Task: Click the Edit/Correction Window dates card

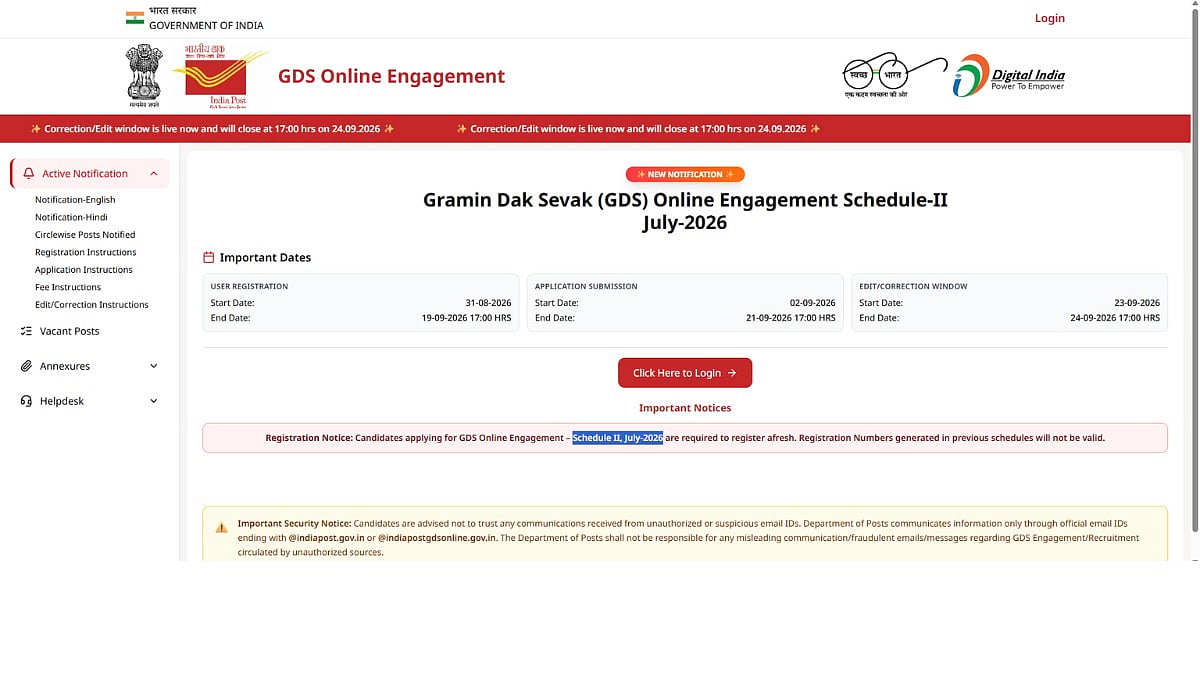Action: [1009, 302]
